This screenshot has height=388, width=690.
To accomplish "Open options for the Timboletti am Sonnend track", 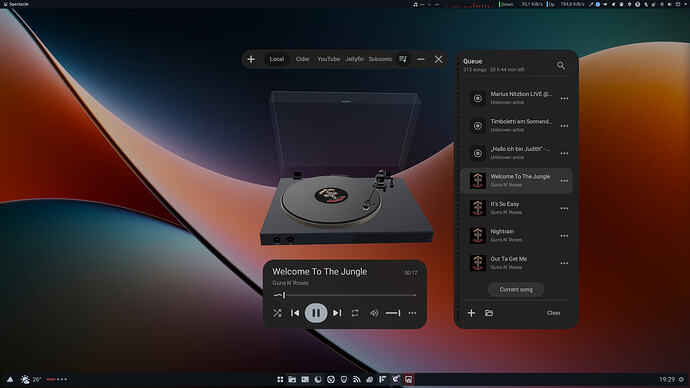I will tap(564, 126).
